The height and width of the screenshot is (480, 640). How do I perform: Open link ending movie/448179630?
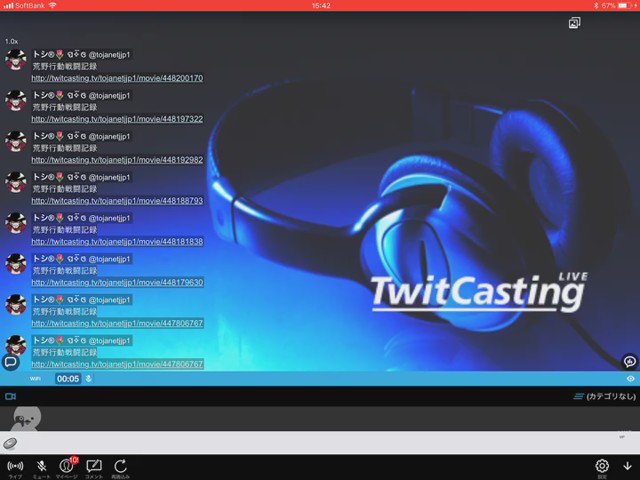coord(117,282)
